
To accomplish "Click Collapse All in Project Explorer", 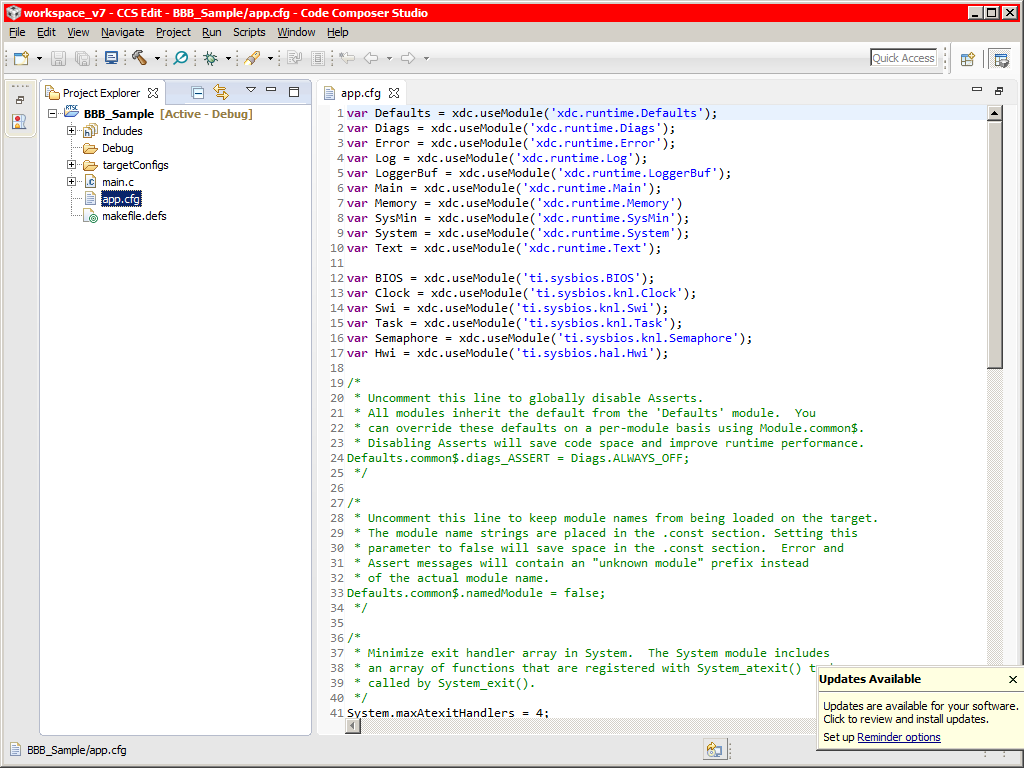I will (x=198, y=93).
